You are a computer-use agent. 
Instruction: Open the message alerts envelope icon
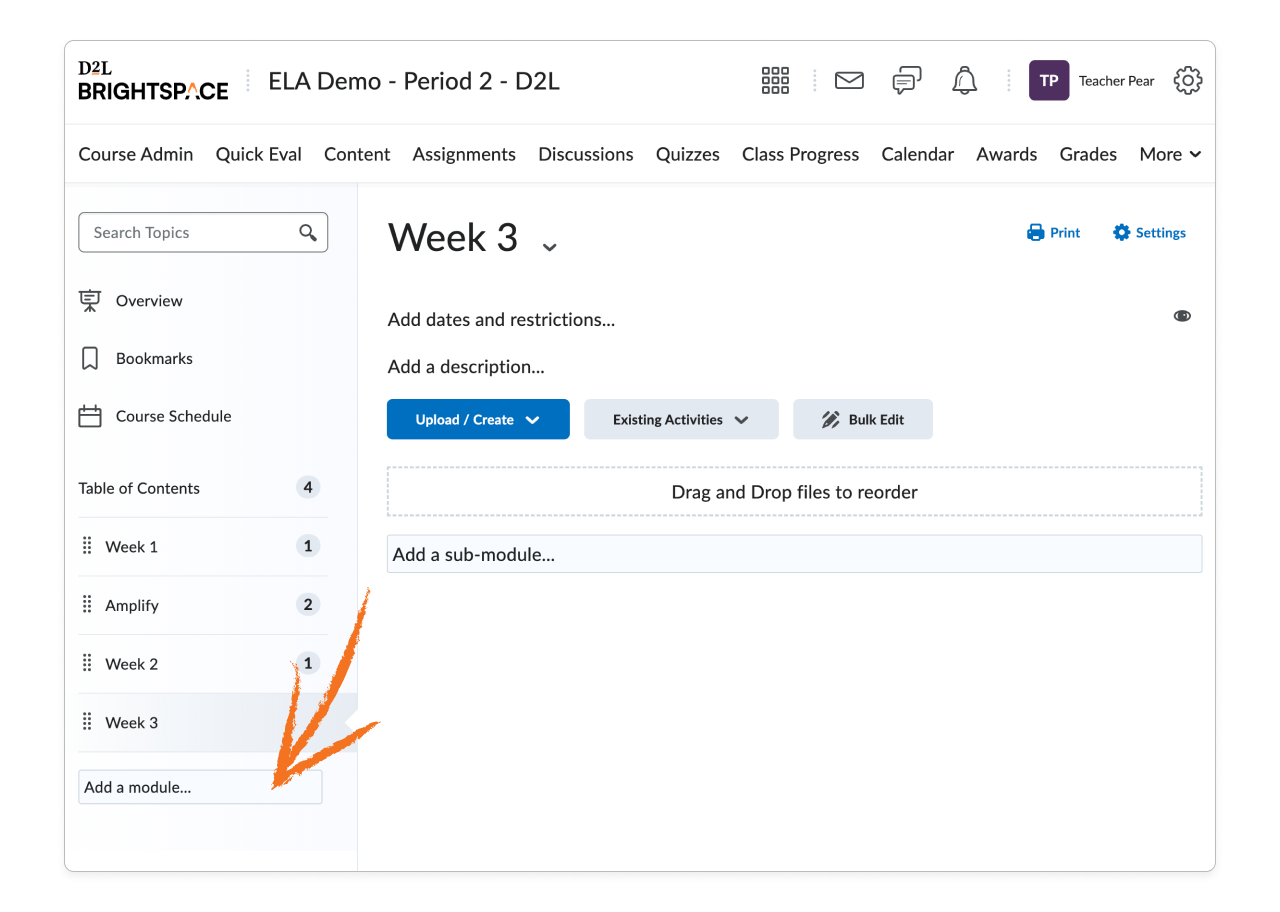(x=849, y=81)
